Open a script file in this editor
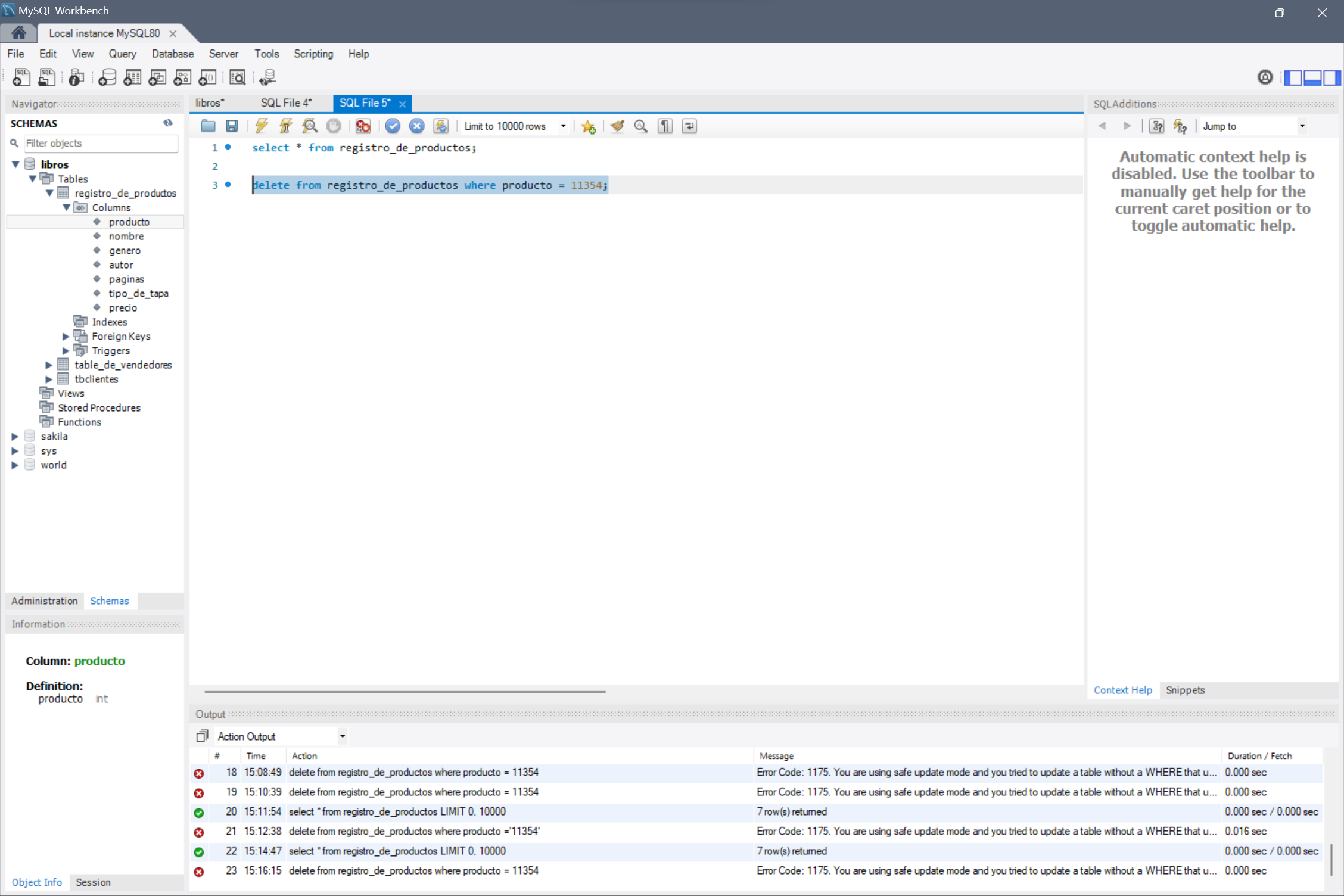This screenshot has width=1344, height=896. click(208, 126)
